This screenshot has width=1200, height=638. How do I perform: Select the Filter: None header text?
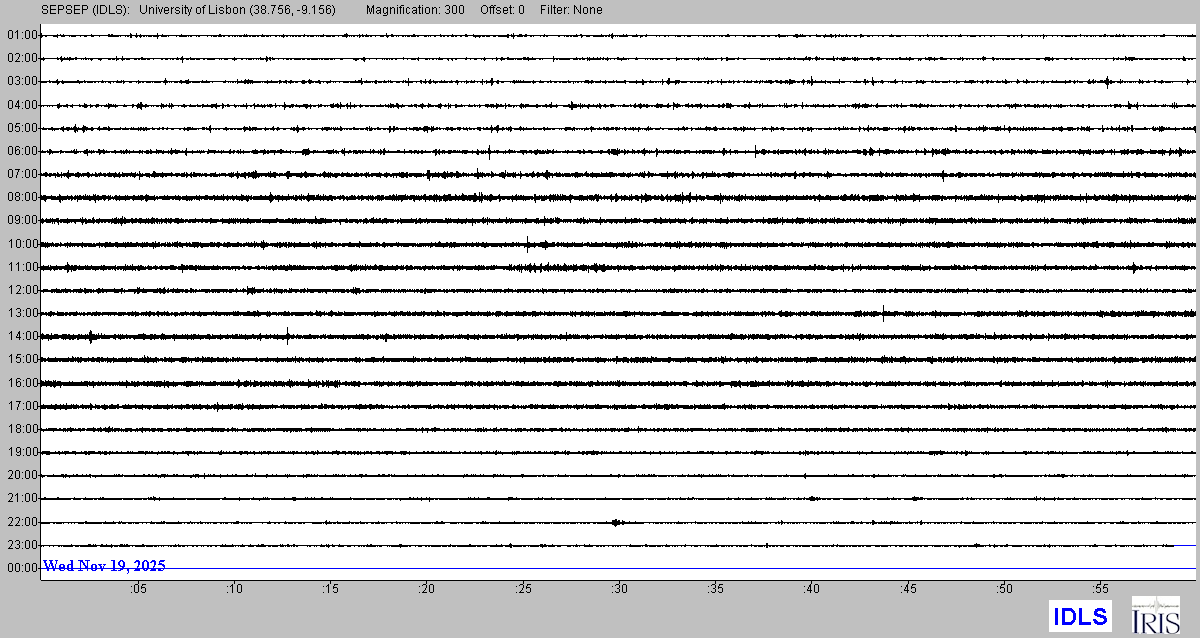click(571, 10)
